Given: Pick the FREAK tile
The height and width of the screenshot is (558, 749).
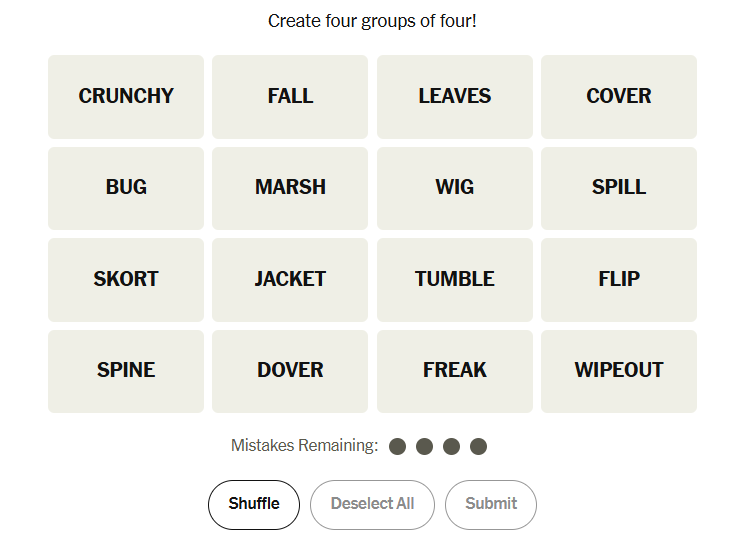Looking at the screenshot, I should (x=455, y=371).
